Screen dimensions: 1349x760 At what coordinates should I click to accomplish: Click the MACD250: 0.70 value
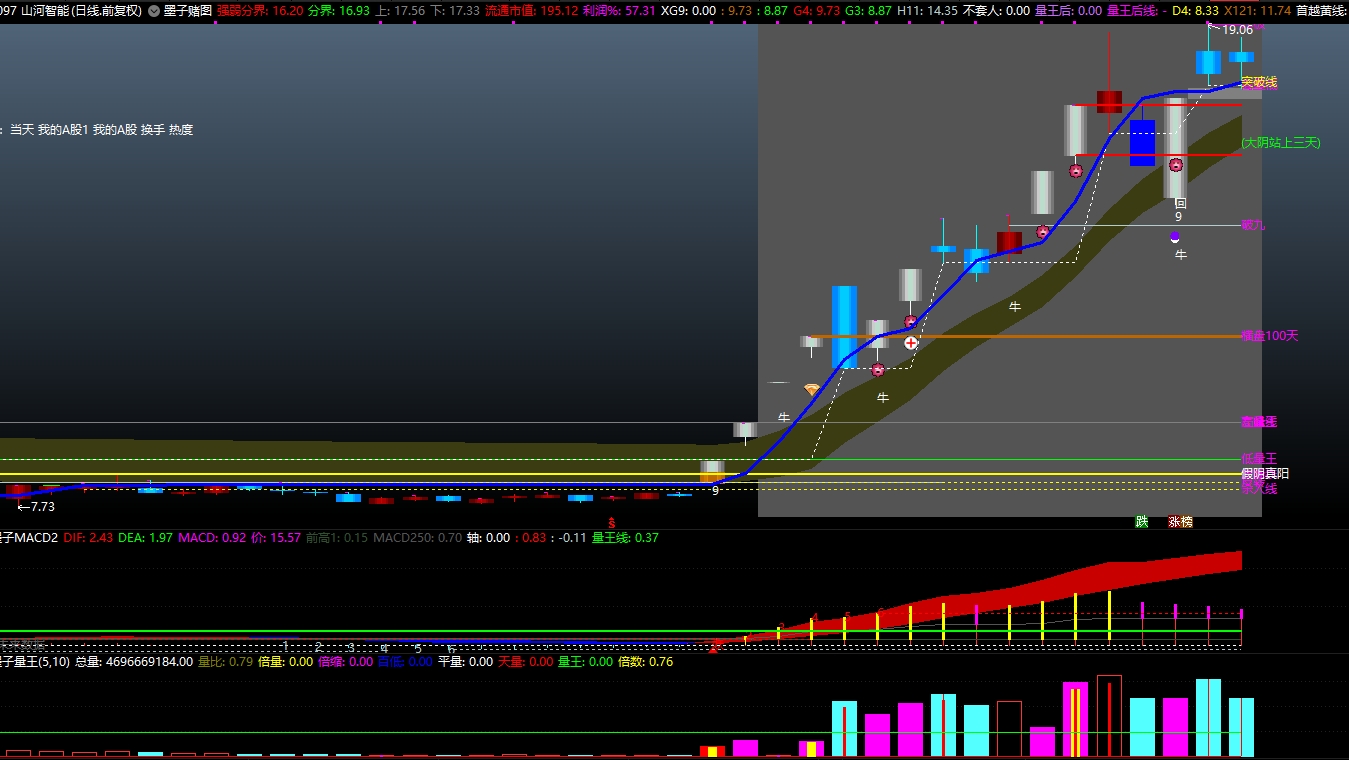[418, 538]
